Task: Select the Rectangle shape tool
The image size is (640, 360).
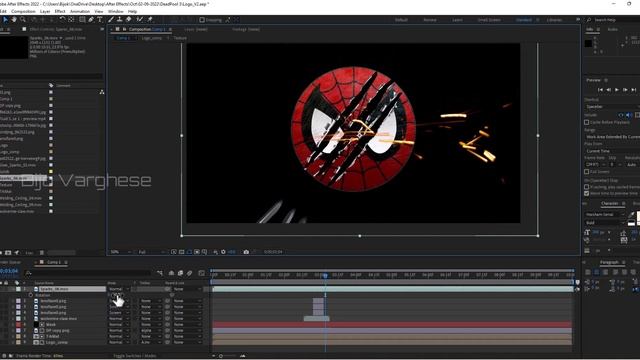Action: [x=82, y=20]
